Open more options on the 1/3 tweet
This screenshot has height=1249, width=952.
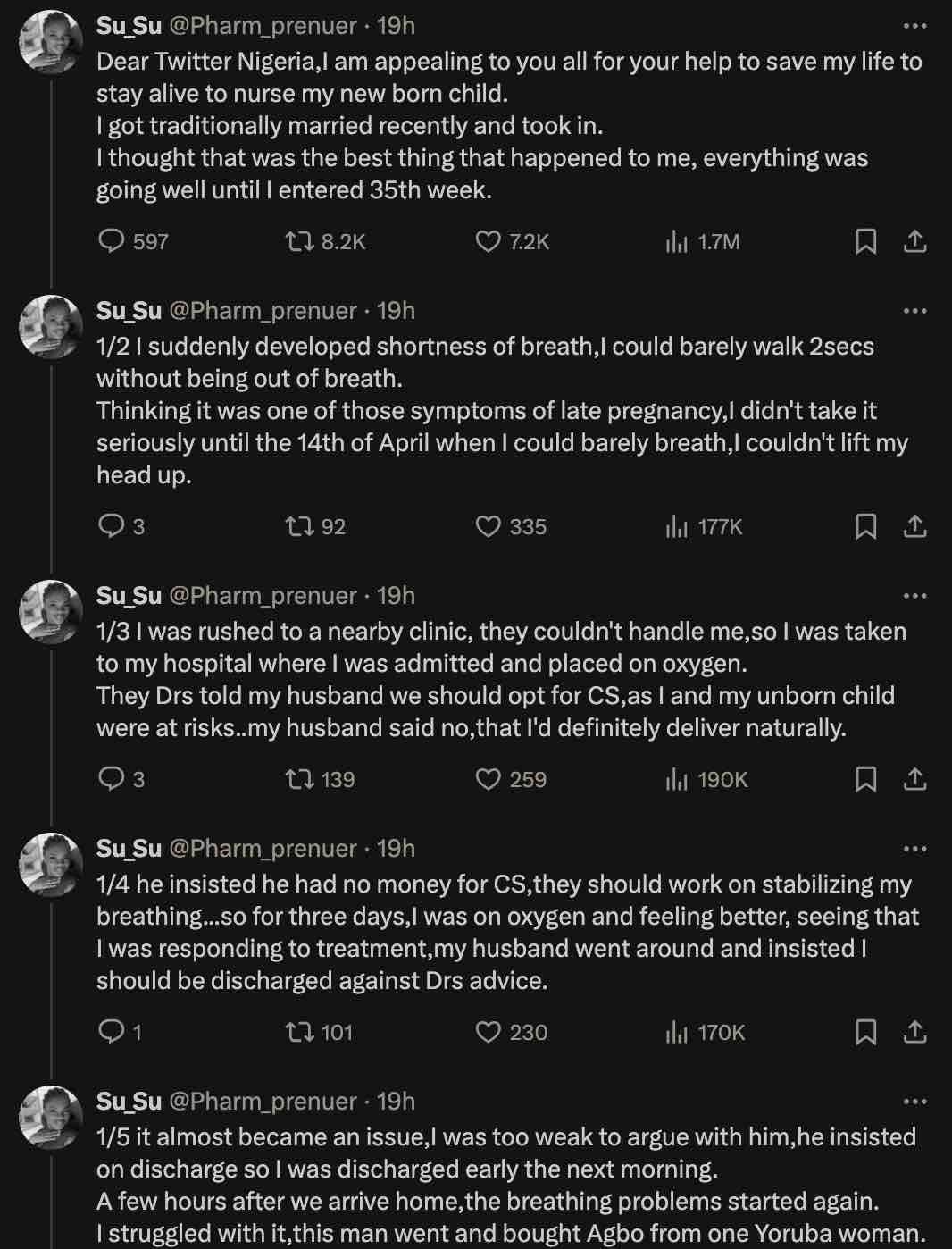pos(915,596)
